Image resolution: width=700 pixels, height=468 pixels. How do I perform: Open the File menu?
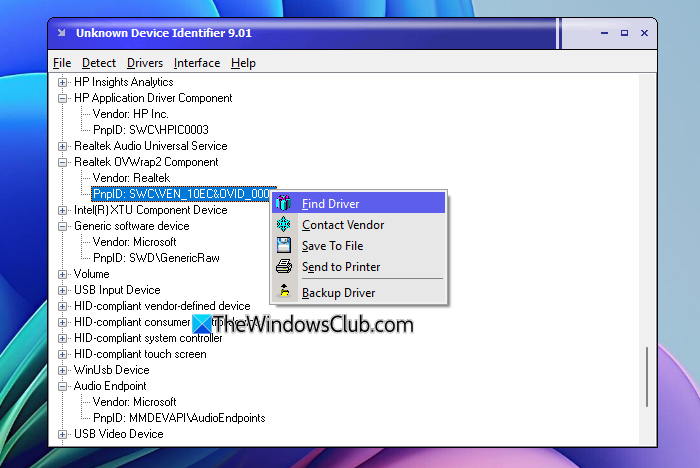(62, 63)
